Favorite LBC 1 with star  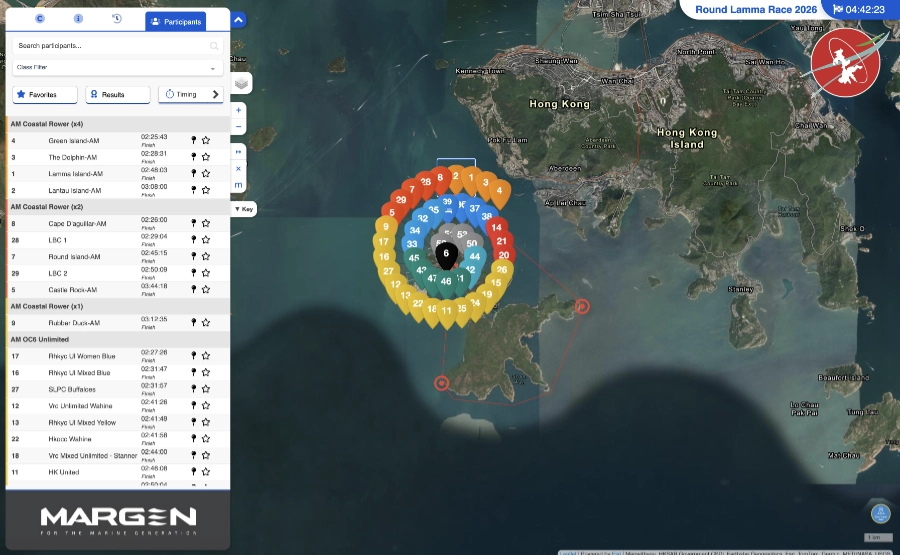[x=206, y=240]
